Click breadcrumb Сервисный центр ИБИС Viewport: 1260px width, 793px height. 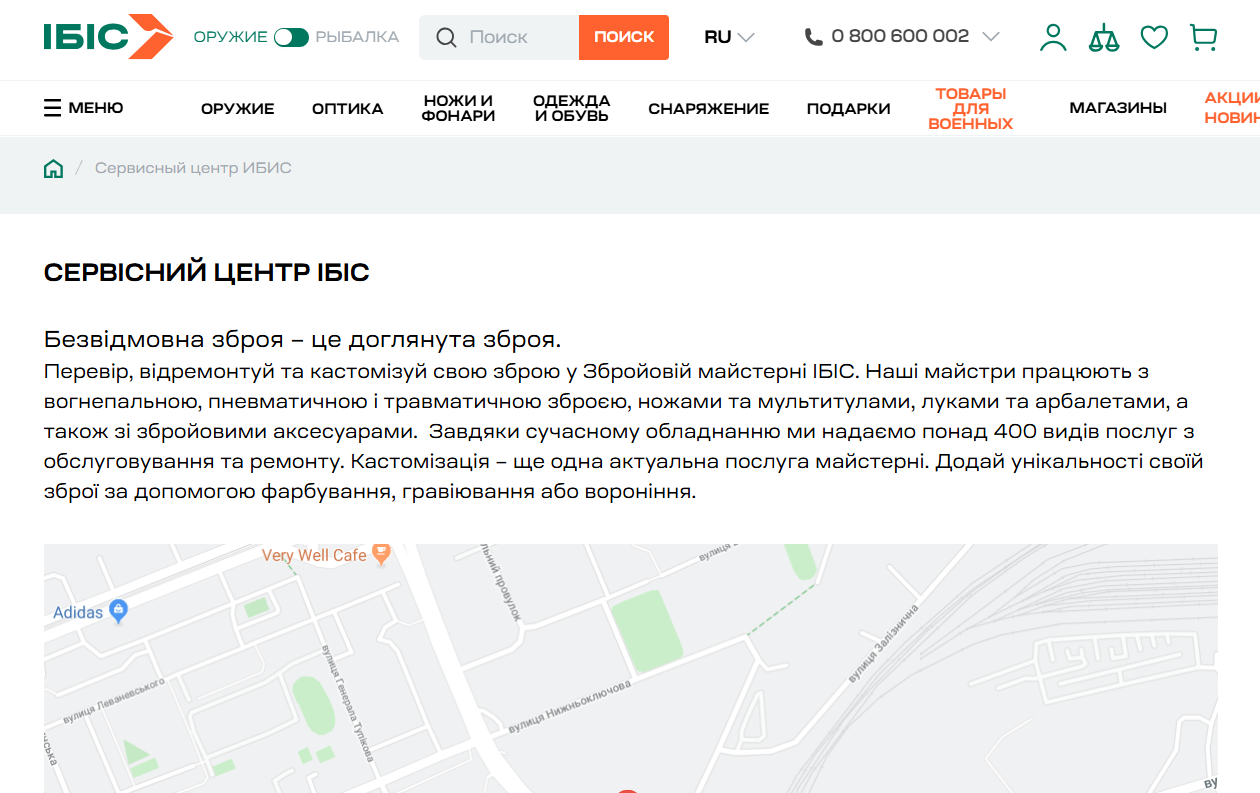pyautogui.click(x=193, y=168)
